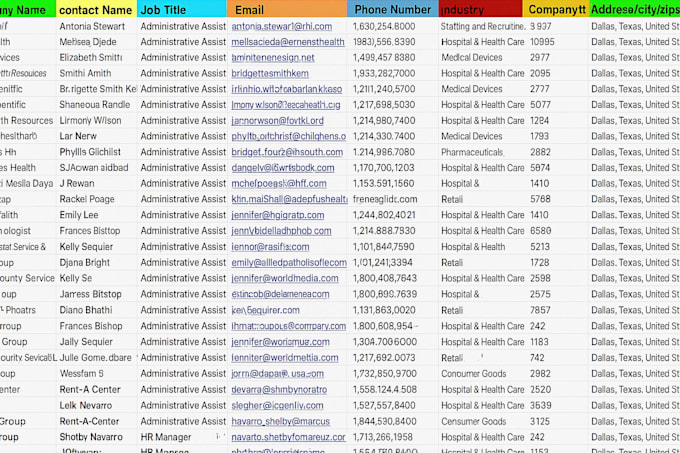The width and height of the screenshot is (680, 453).
Task: Click phone cell 1,732,850,9700
Action: (384, 374)
